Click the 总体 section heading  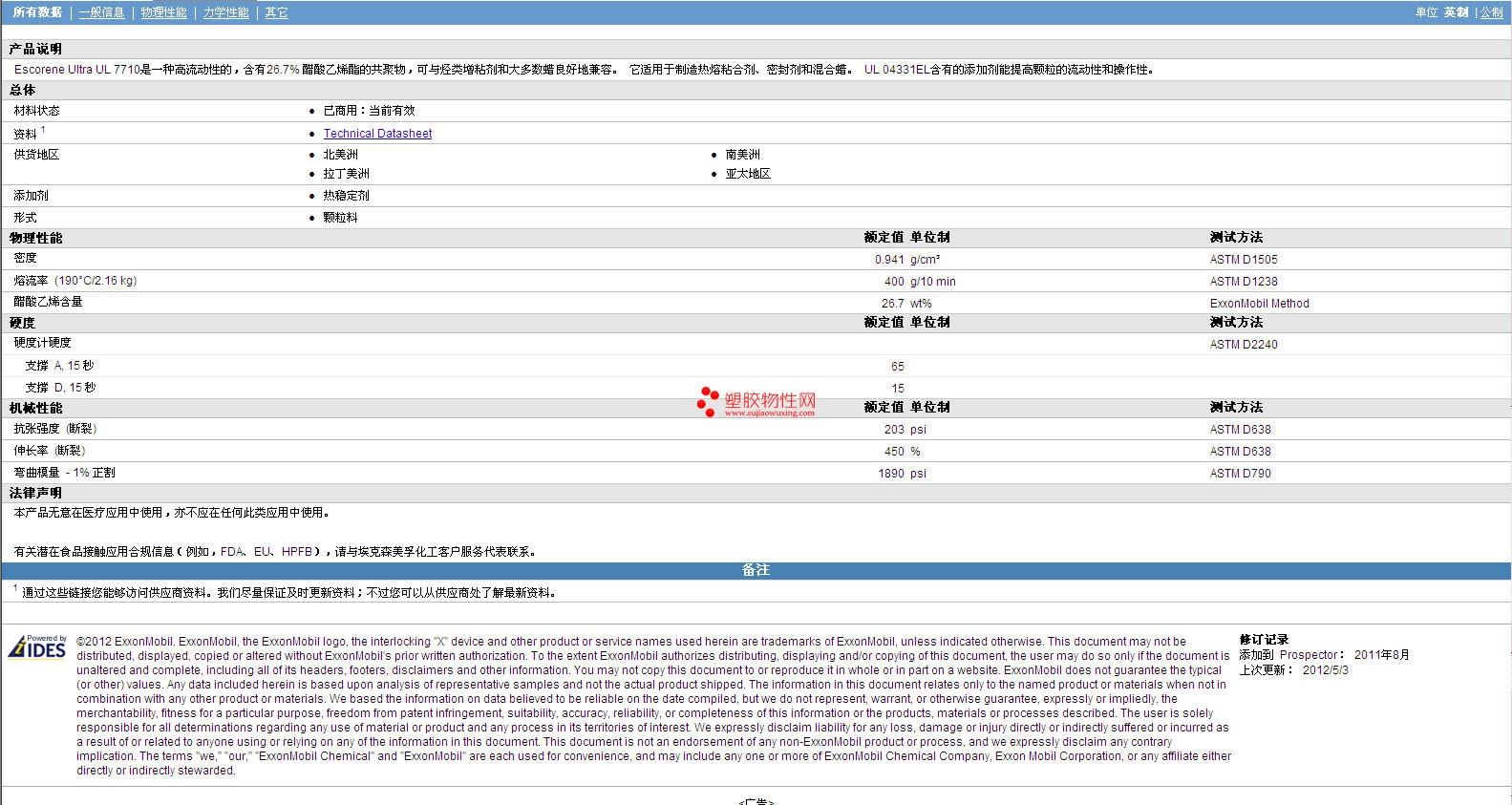pyautogui.click(x=22, y=90)
